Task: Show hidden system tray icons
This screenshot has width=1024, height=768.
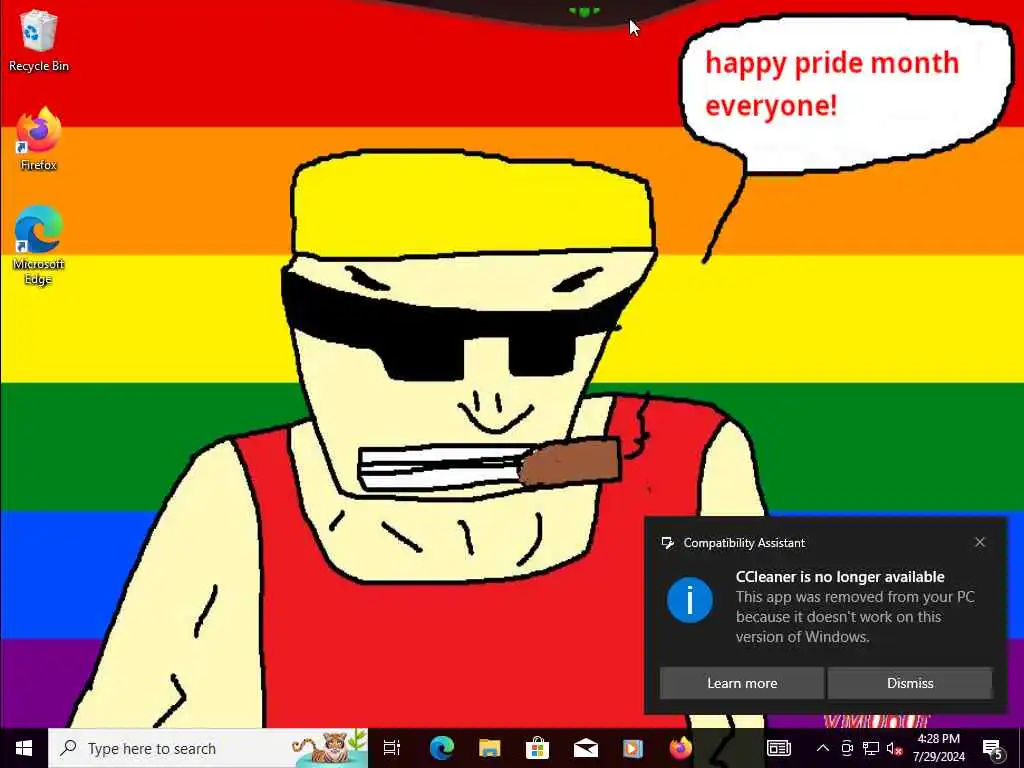Action: coord(823,748)
